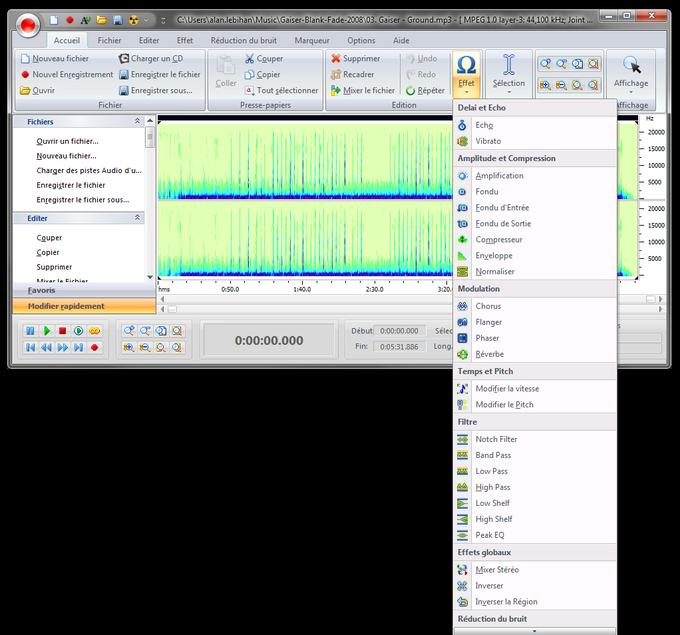
Task: Open the Options tab
Action: 361,40
